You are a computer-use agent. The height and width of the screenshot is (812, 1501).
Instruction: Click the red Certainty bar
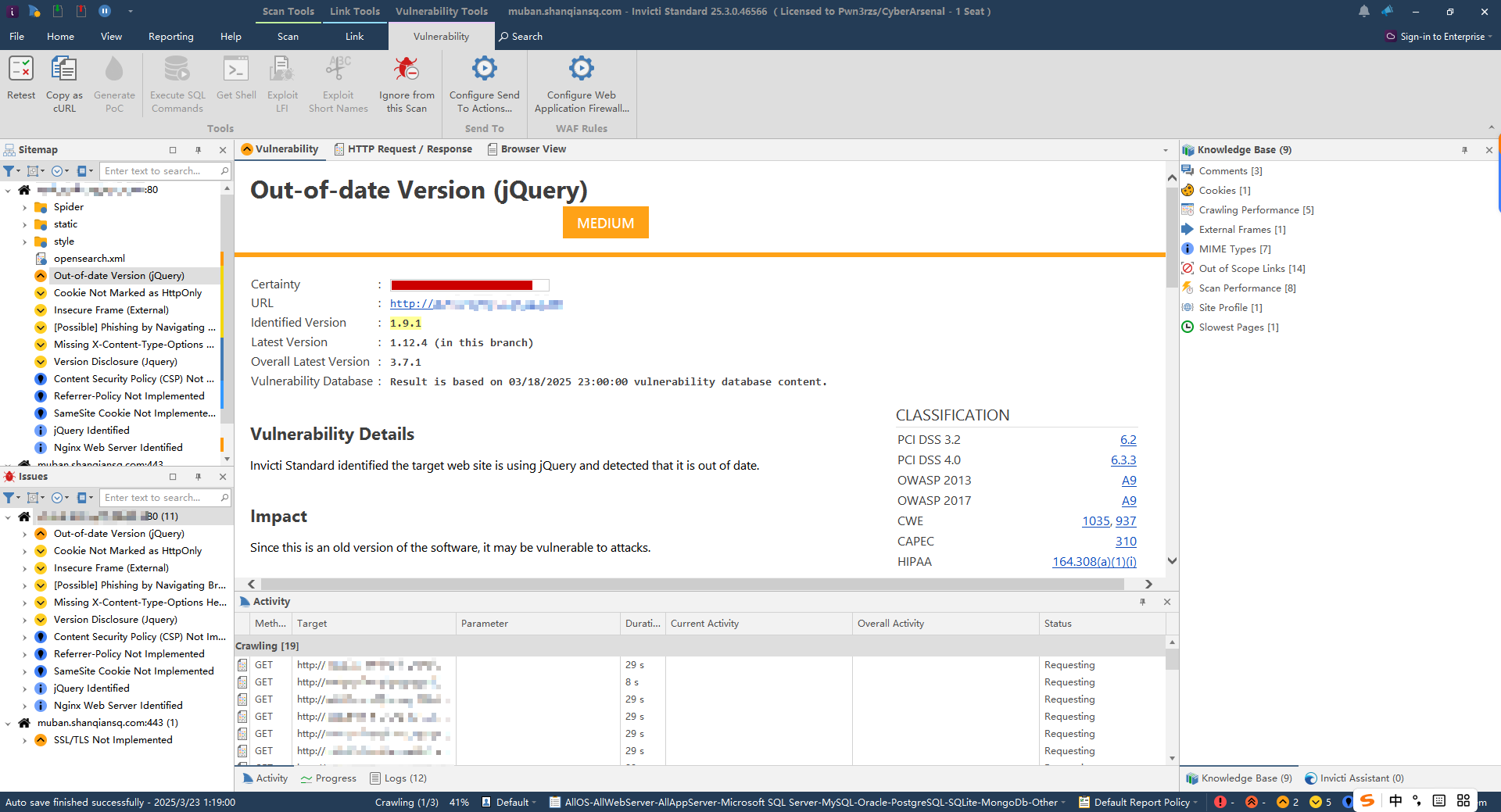point(461,285)
